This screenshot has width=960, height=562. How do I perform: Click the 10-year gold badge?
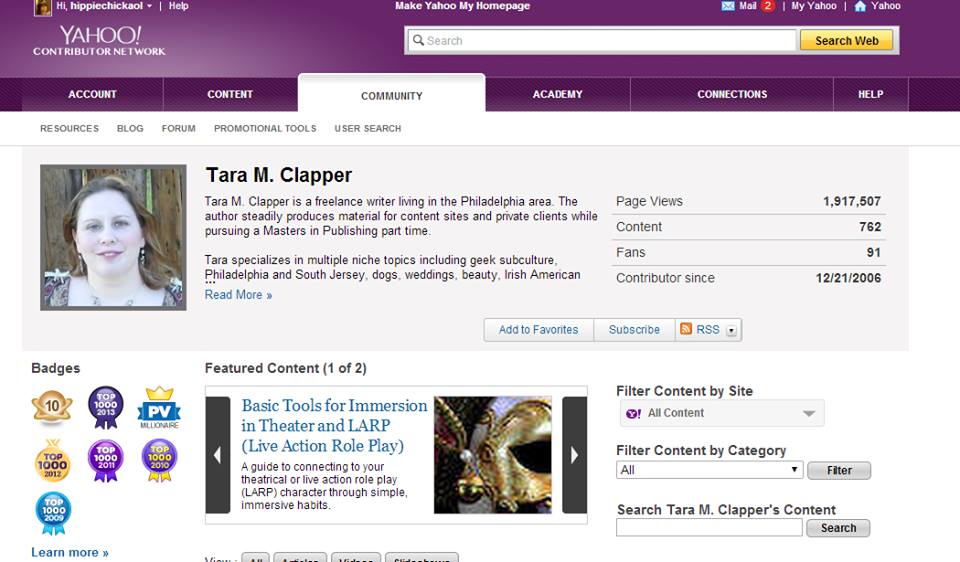pyautogui.click(x=52, y=407)
